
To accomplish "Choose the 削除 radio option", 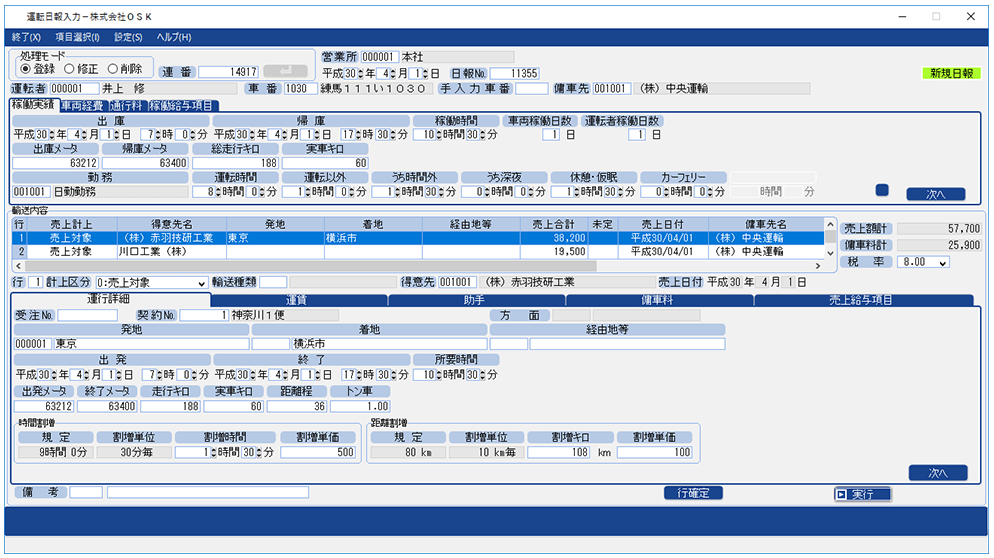I will [114, 68].
